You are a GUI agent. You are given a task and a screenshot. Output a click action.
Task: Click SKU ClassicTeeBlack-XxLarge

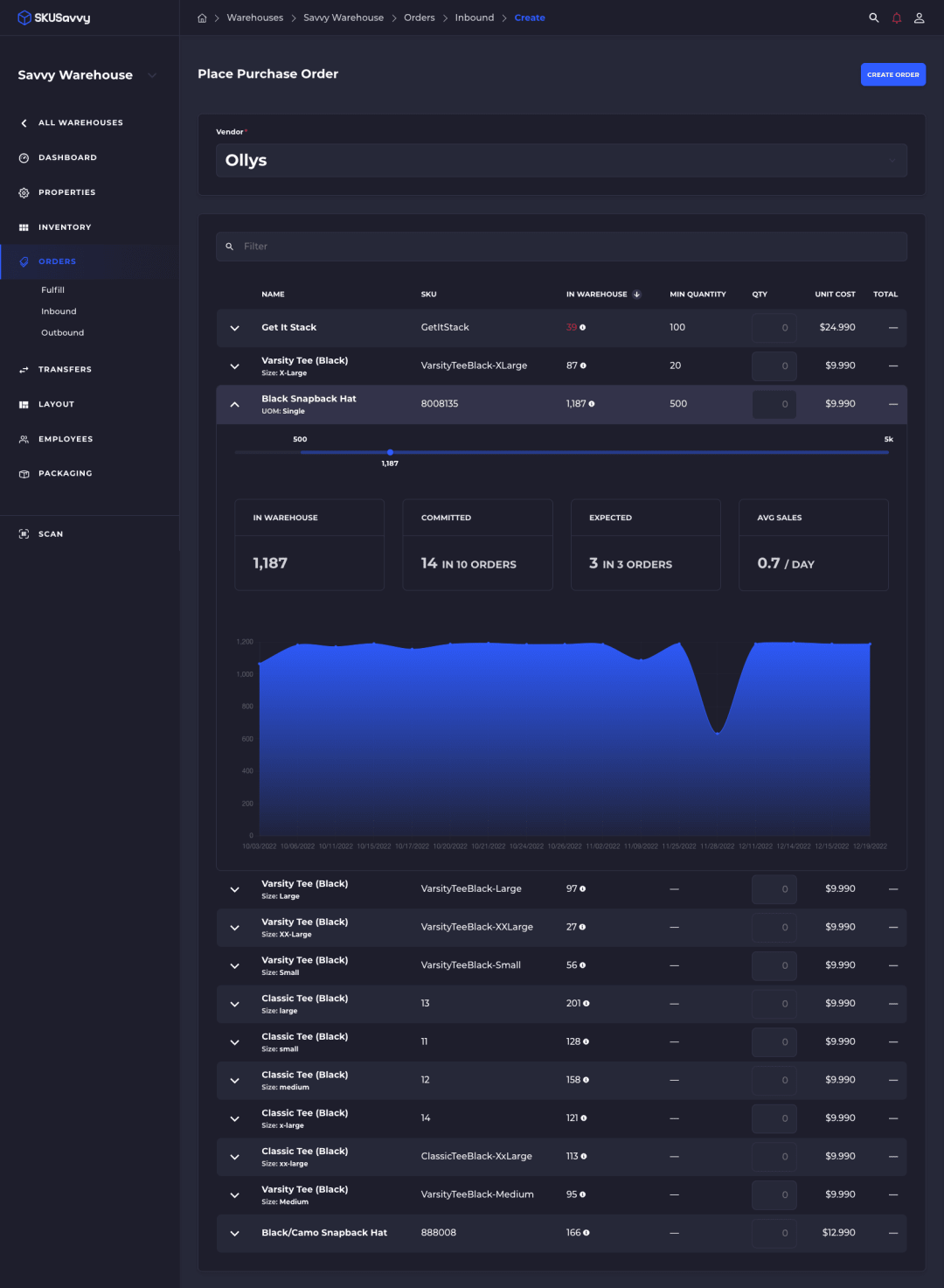point(476,1156)
